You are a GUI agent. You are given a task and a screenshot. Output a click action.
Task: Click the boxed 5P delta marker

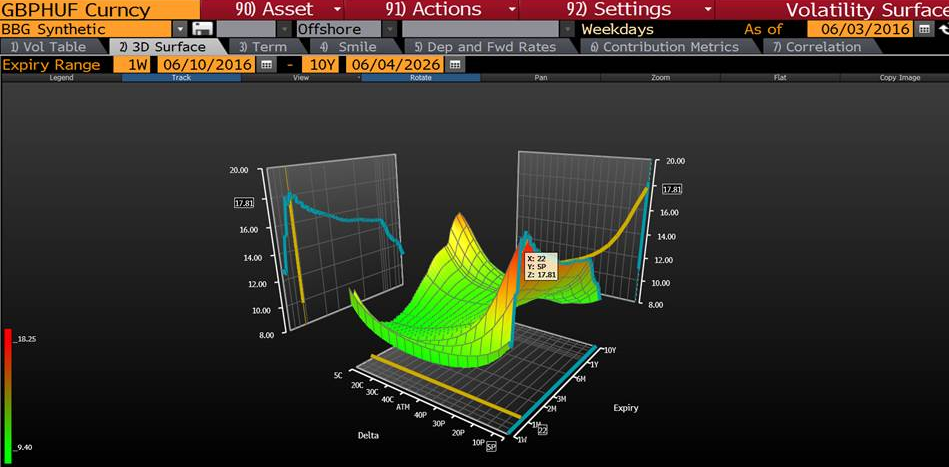click(491, 447)
